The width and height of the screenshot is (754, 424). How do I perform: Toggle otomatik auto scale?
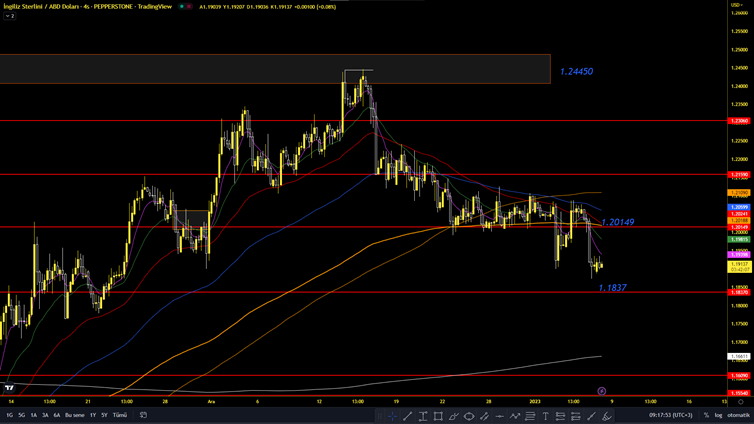tap(738, 415)
